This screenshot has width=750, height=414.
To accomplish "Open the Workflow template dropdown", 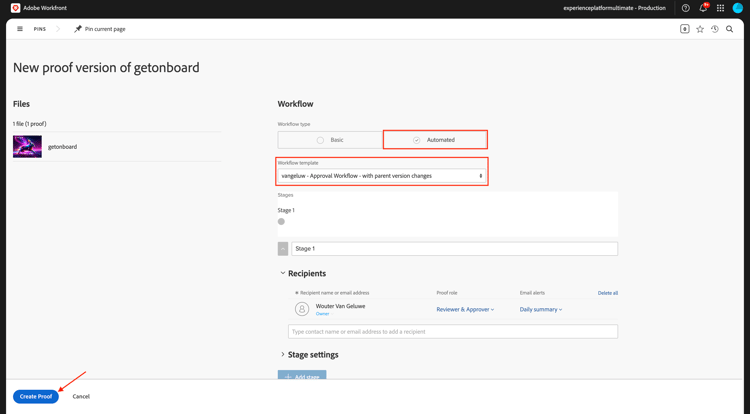I will [382, 176].
